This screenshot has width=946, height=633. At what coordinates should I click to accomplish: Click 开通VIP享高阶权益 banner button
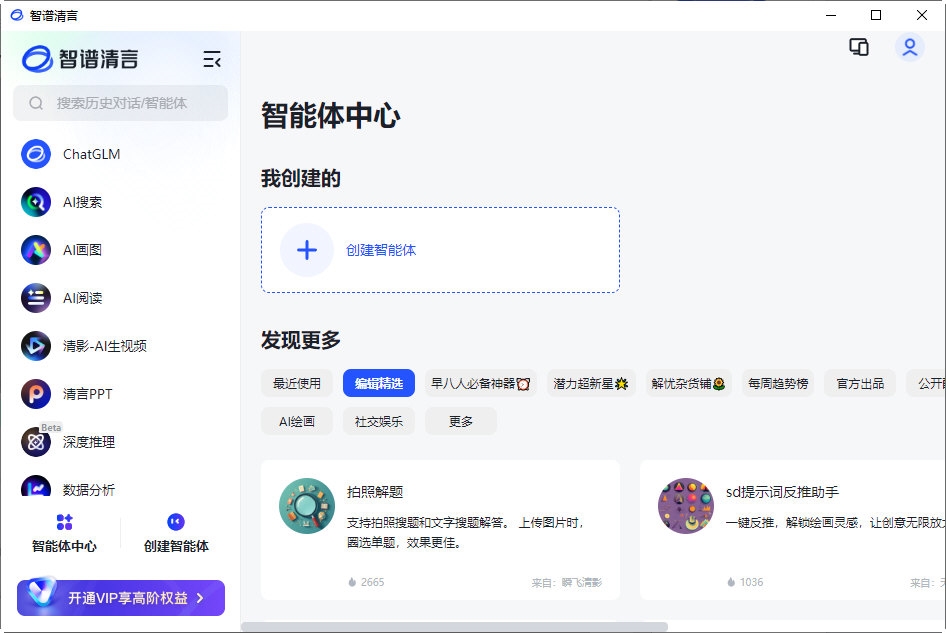[121, 597]
